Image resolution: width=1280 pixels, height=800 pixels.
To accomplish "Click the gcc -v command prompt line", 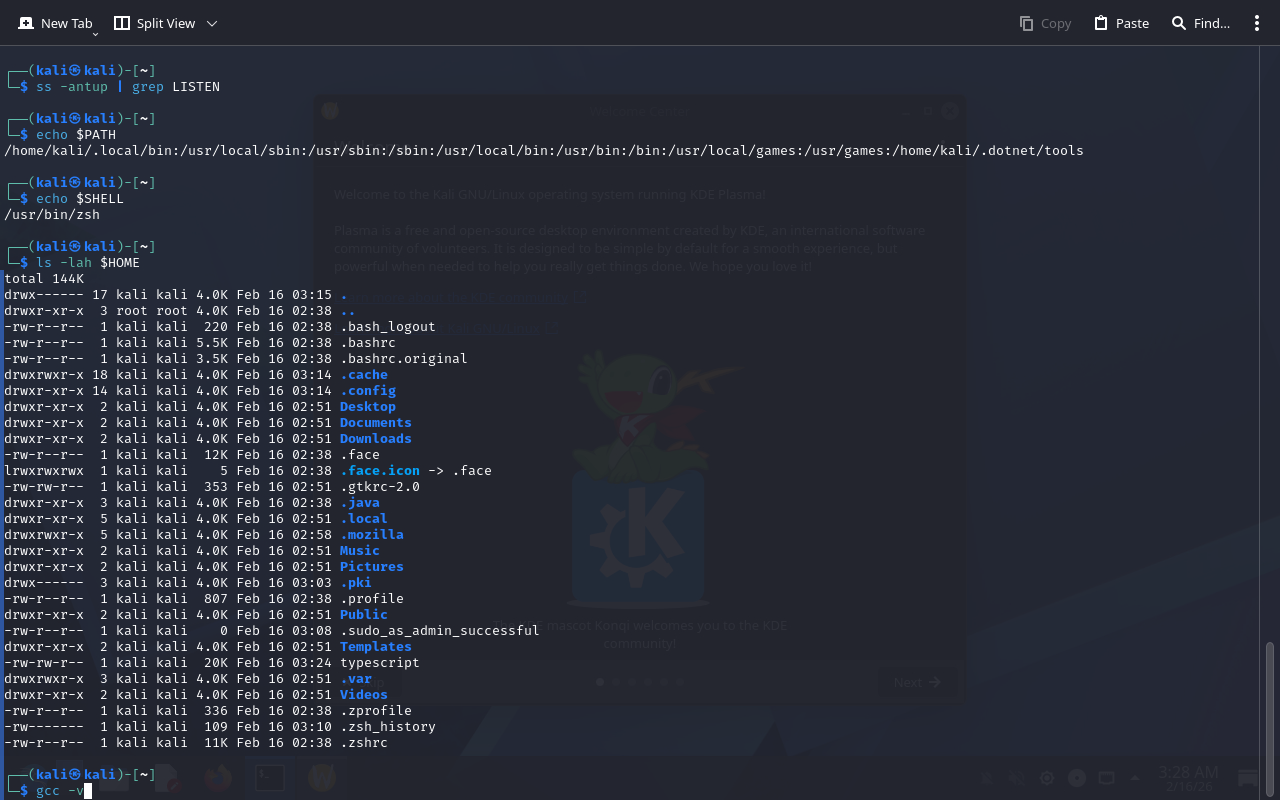I will [x=60, y=791].
